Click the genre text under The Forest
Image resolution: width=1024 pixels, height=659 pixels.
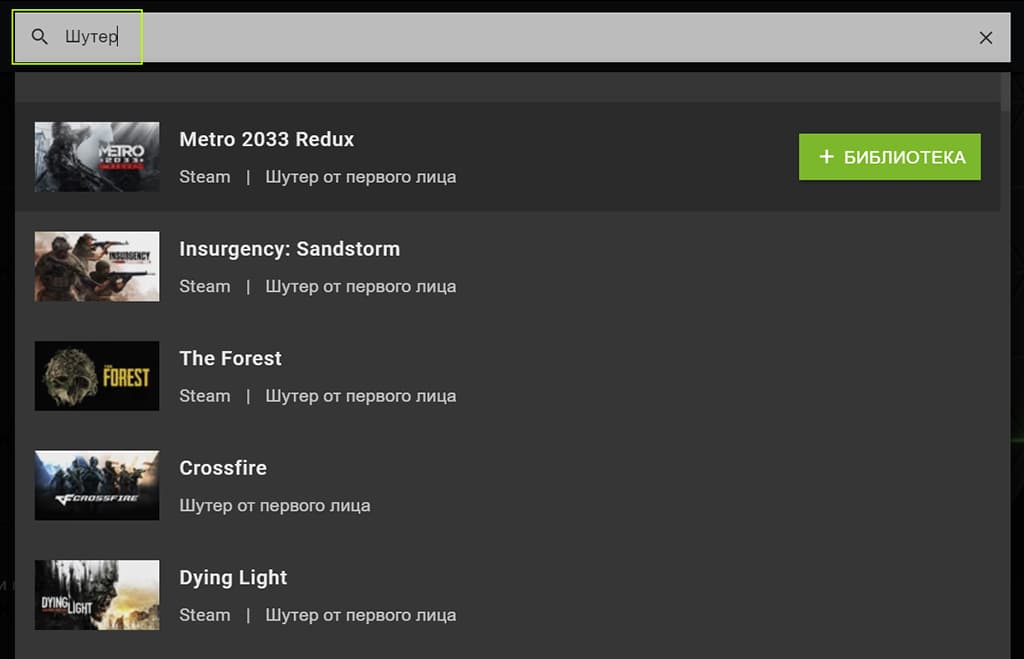pyautogui.click(x=360, y=396)
